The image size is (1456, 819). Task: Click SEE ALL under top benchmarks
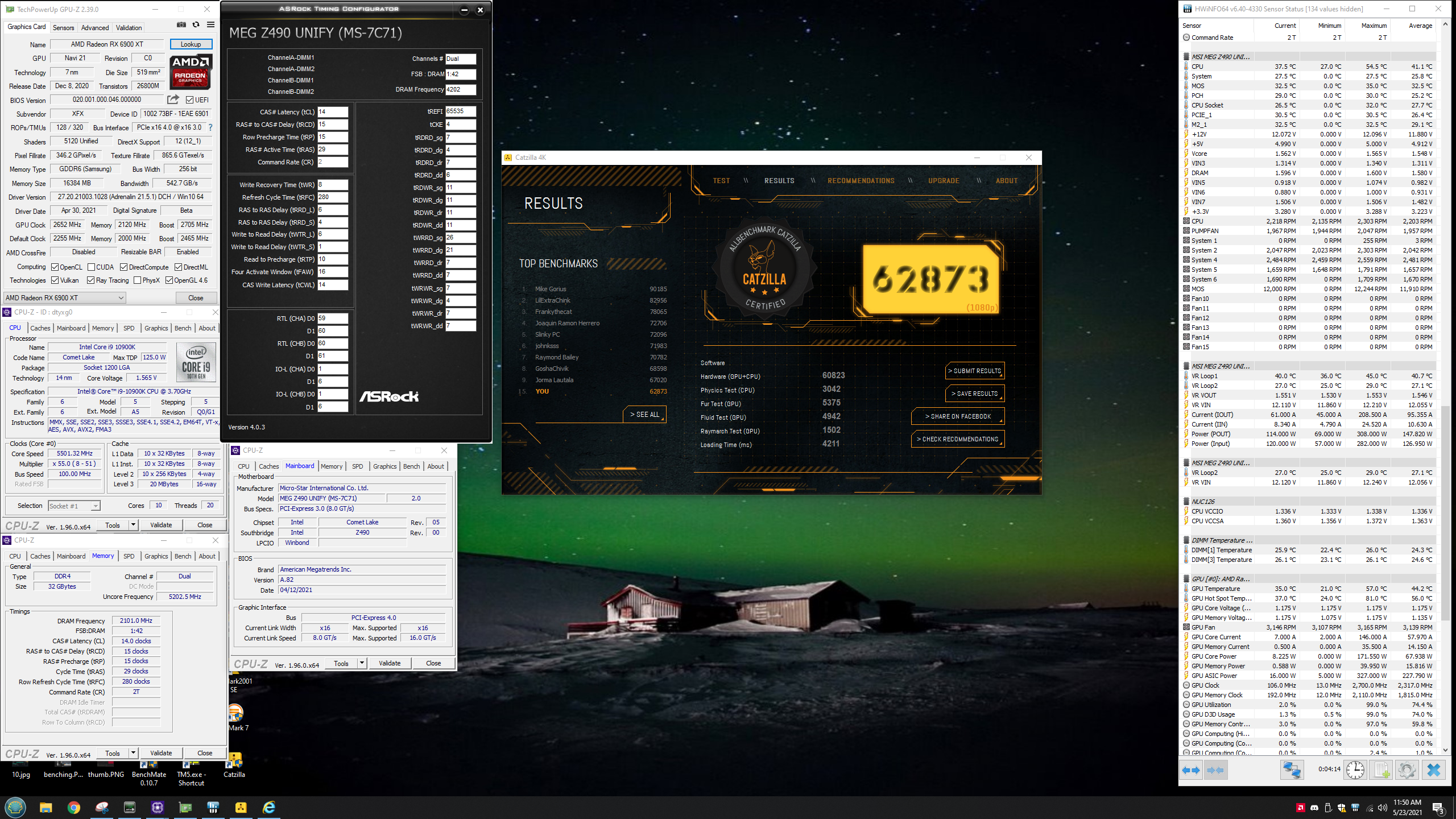[644, 415]
